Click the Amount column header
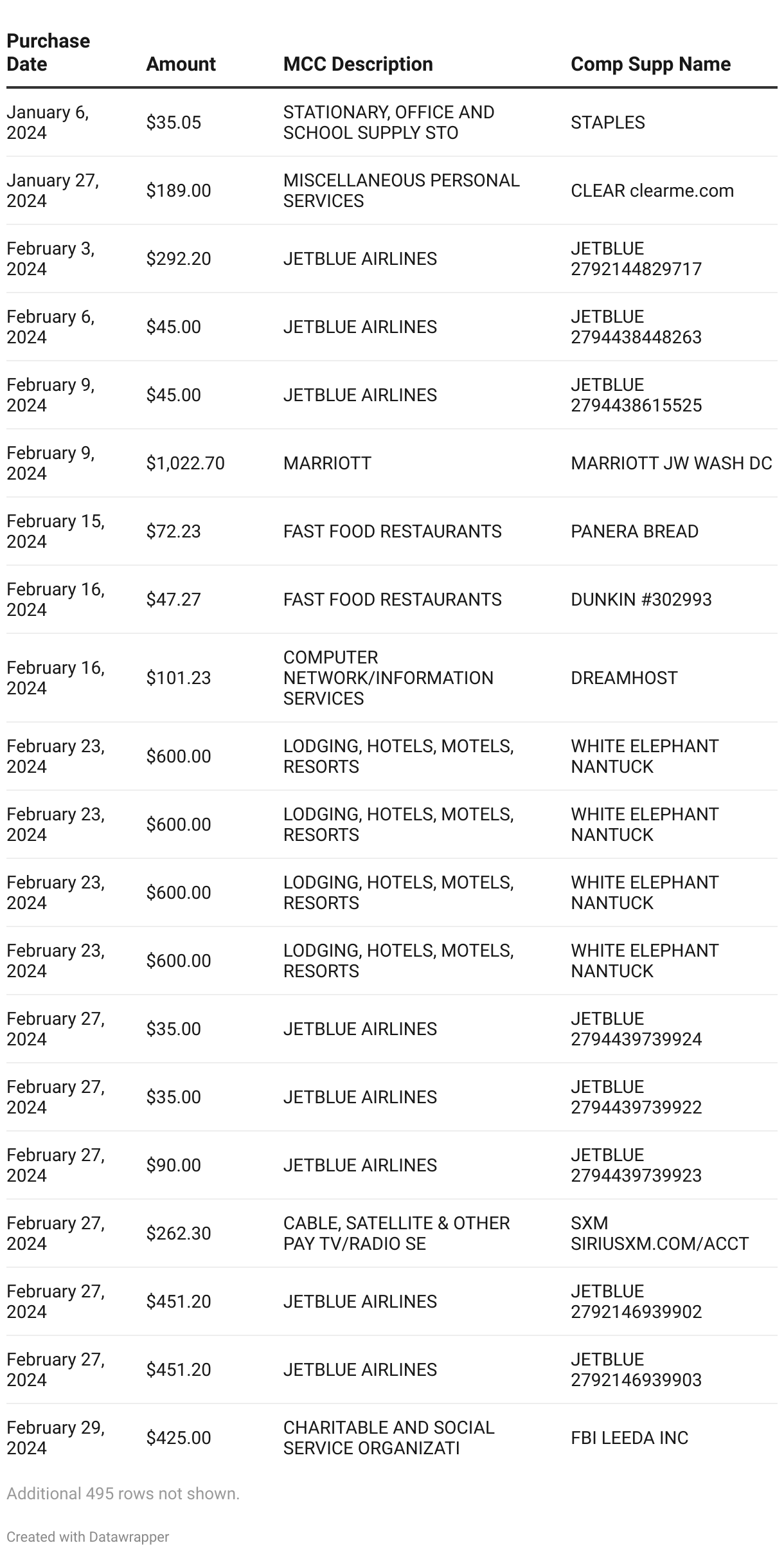The image size is (784, 1552). pos(181,64)
